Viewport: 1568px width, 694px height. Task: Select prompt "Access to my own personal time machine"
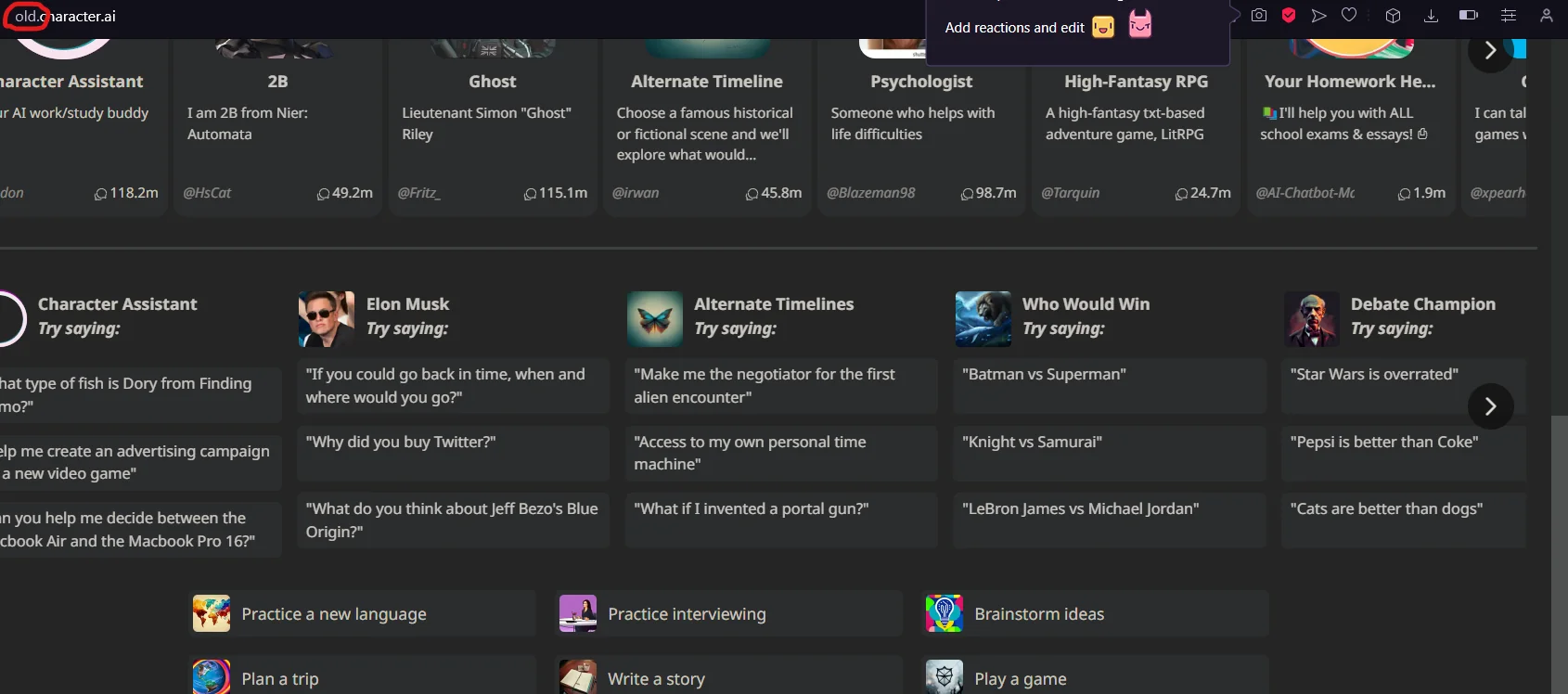[x=781, y=453]
